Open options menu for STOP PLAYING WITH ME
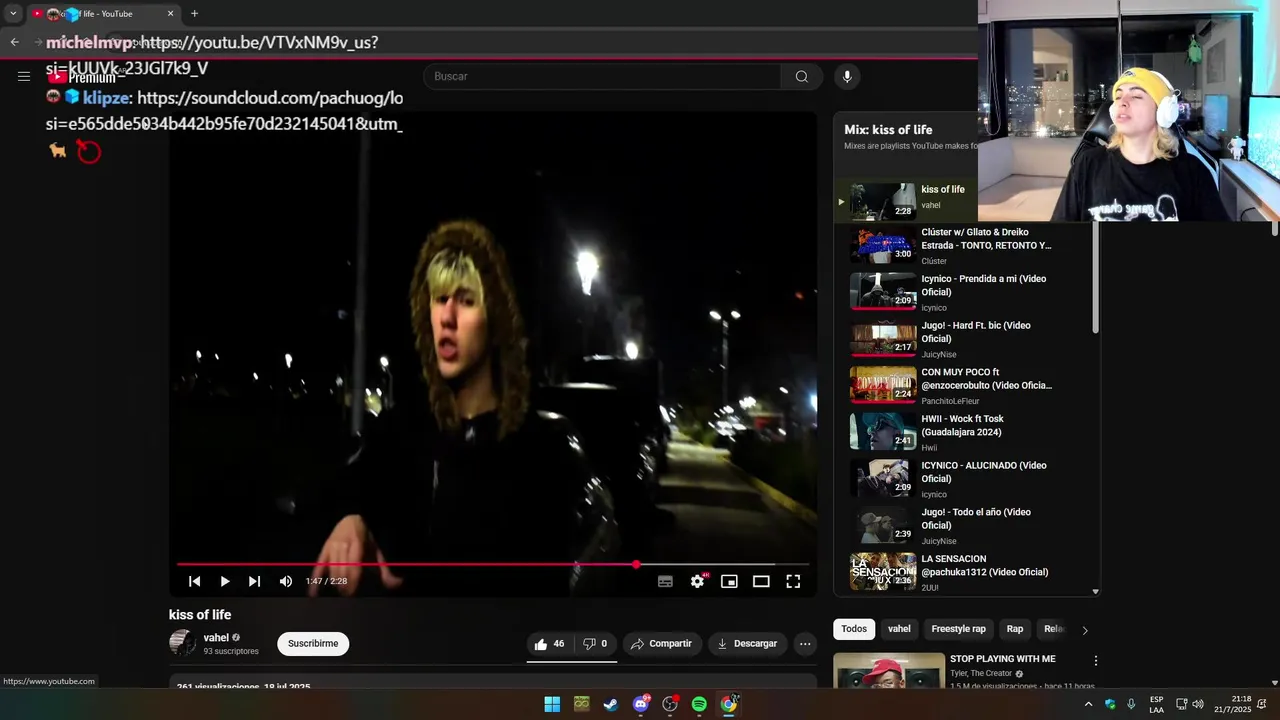 click(x=1096, y=661)
